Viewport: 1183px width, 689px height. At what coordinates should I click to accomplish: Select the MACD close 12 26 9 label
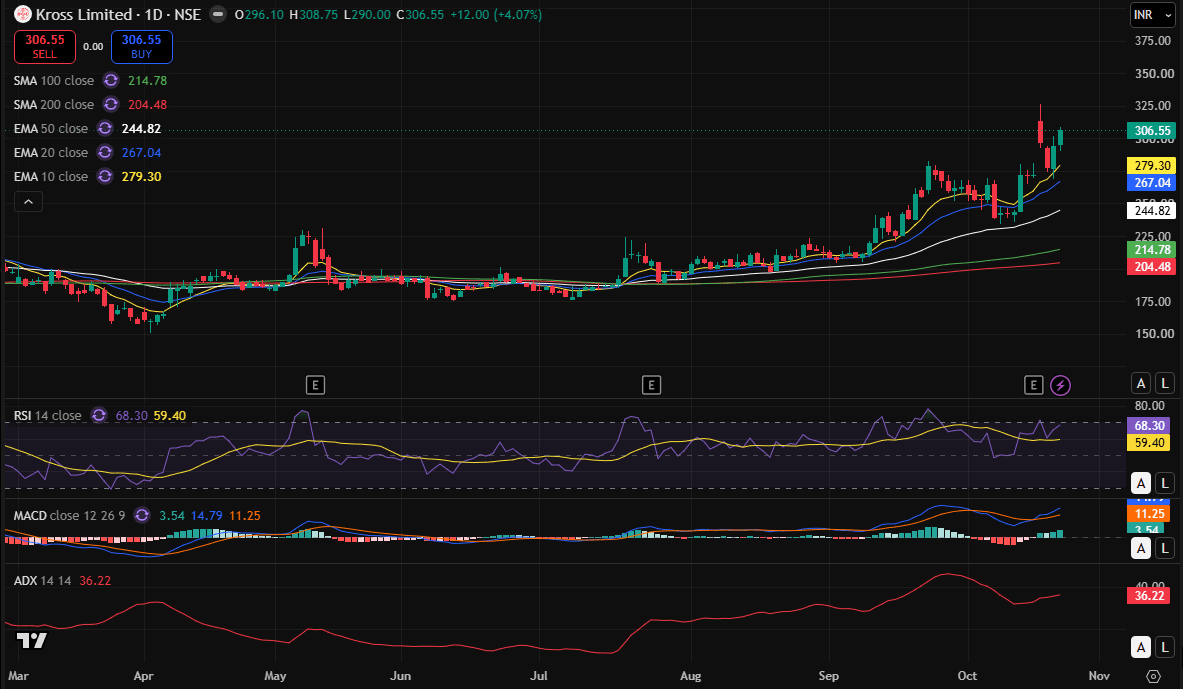click(x=69, y=515)
